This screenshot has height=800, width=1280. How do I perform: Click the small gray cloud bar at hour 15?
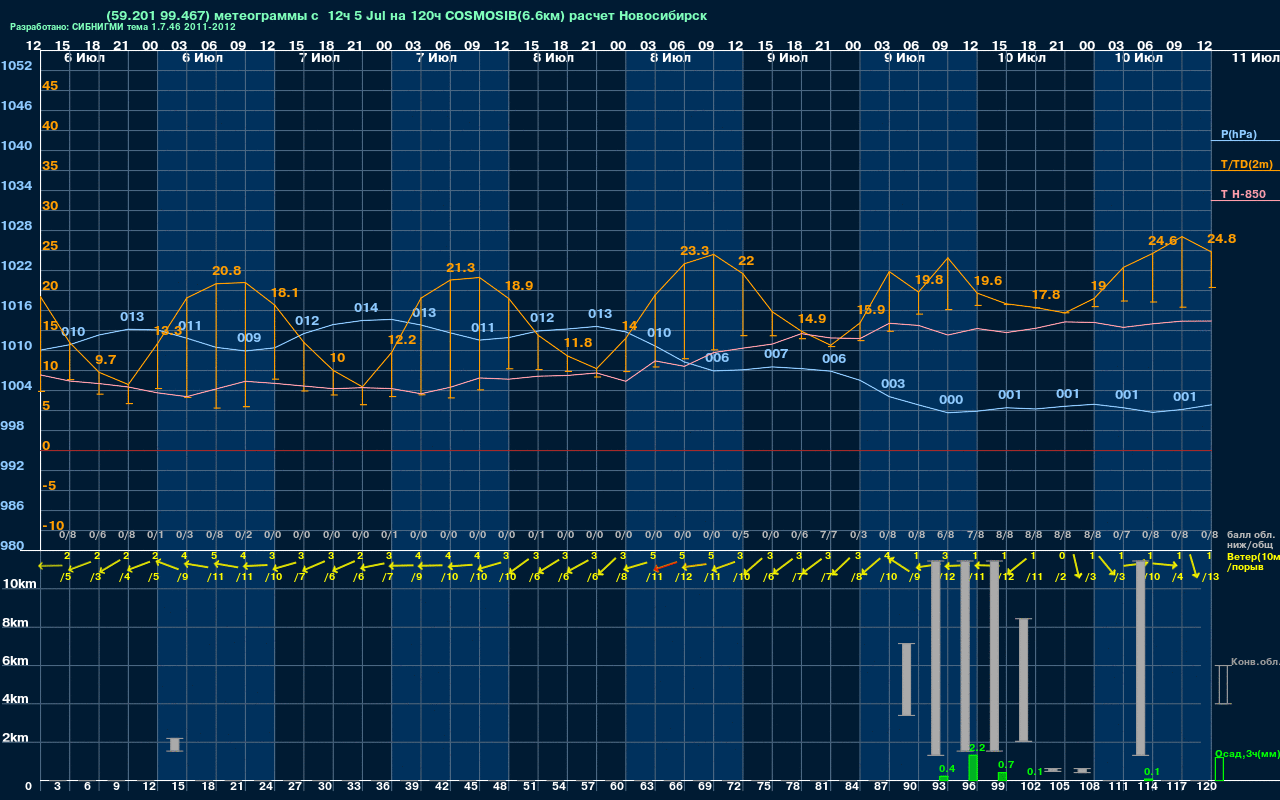(175, 744)
